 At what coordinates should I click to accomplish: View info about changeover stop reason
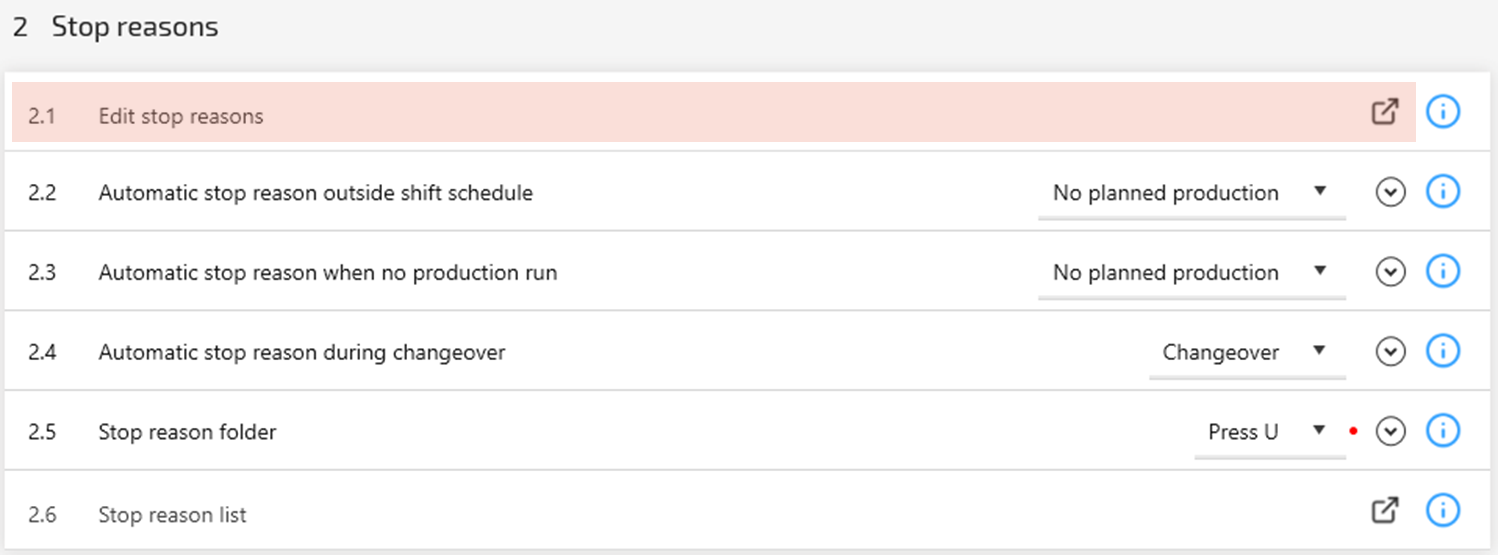1442,351
